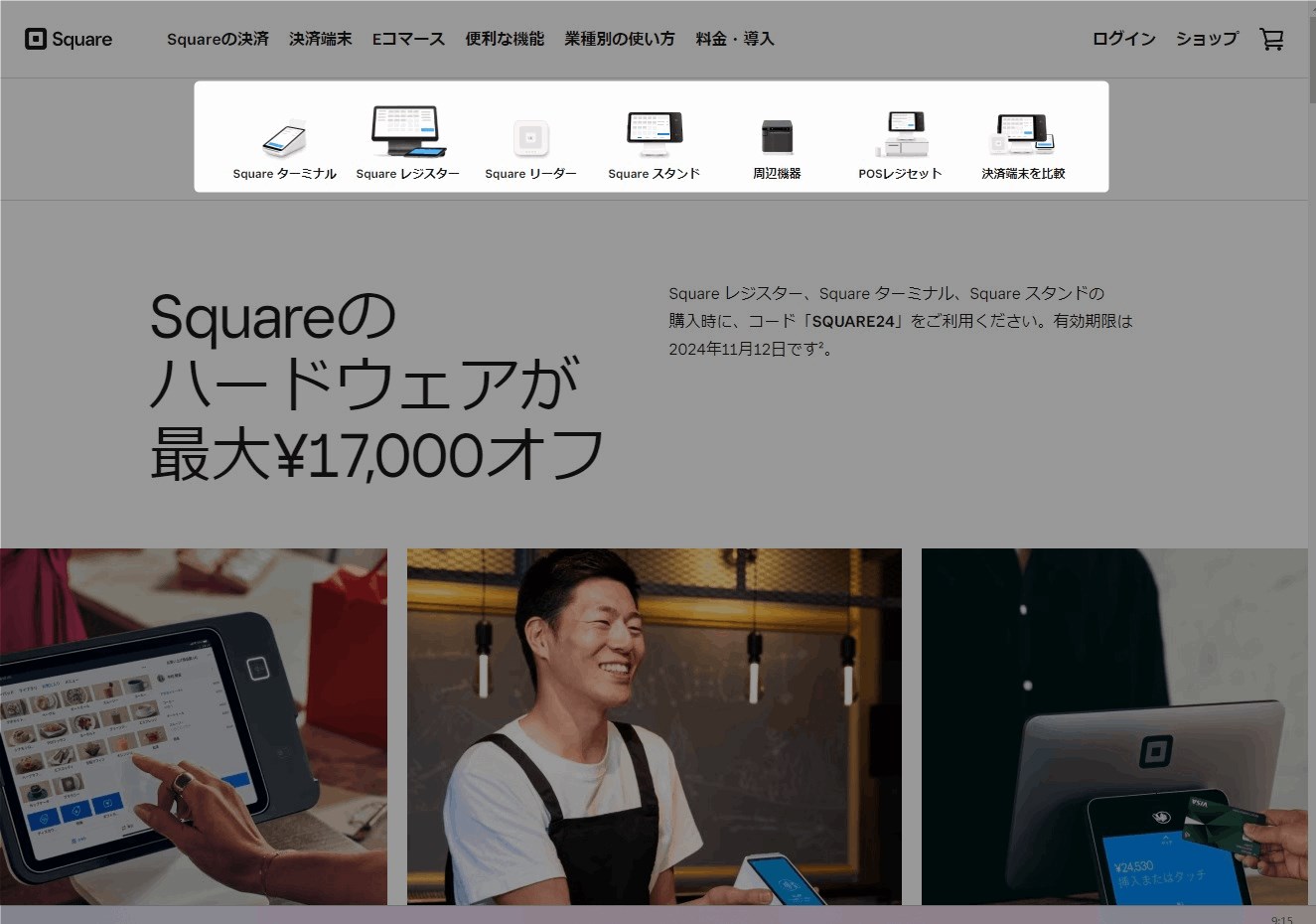Expand the 便利な機能 navigation menu

(x=505, y=39)
